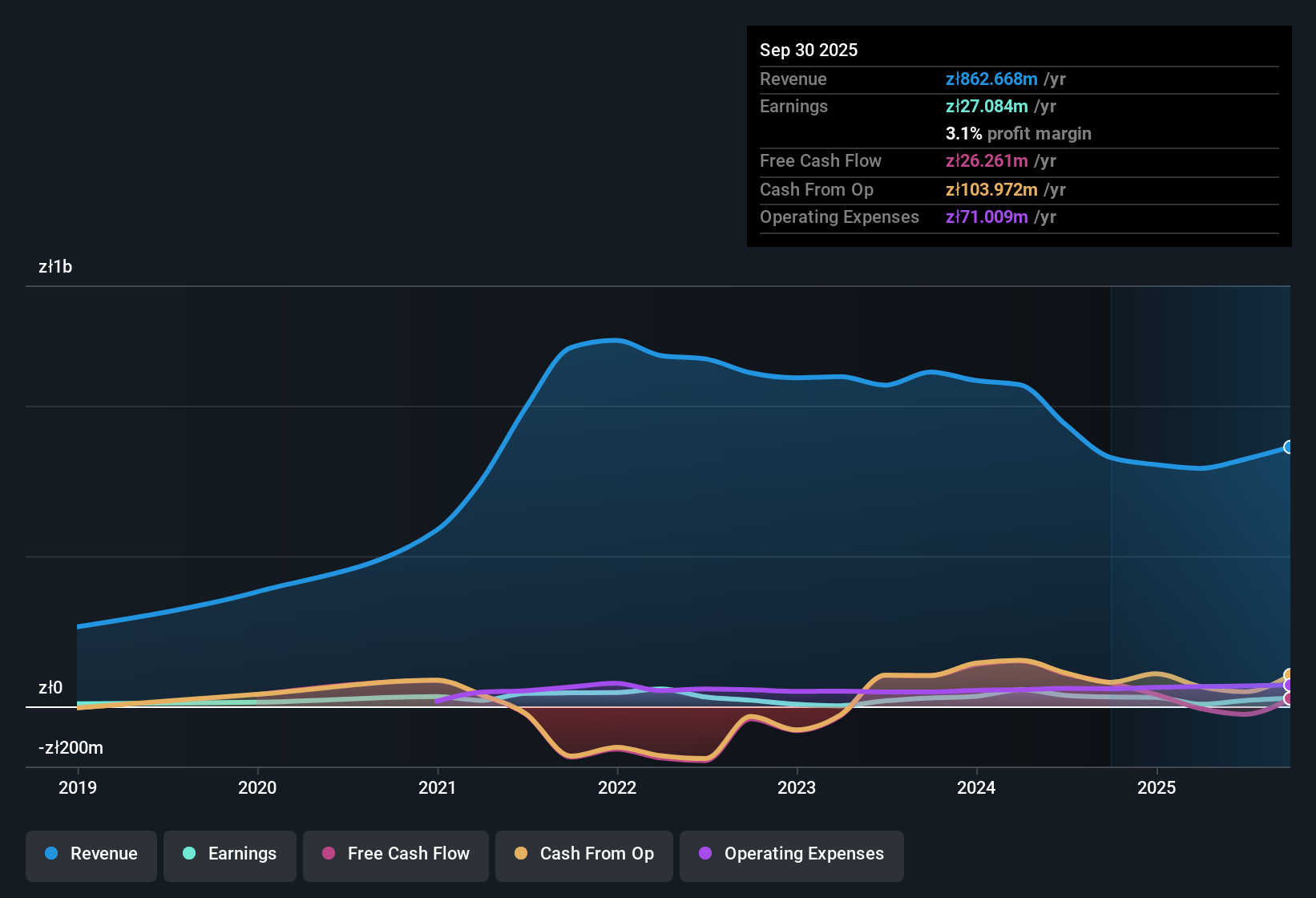1316x898 pixels.
Task: Select the Free Cash Flow endpoint marker
Action: click(1288, 699)
